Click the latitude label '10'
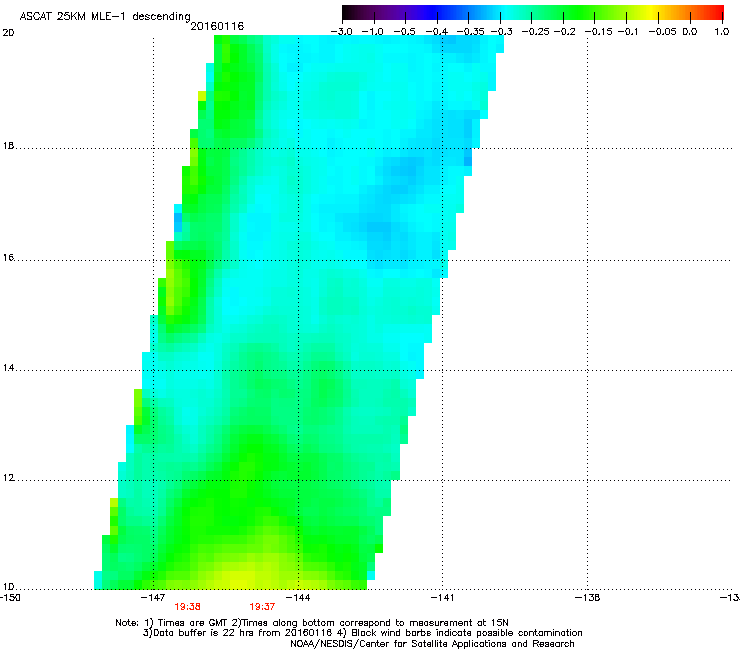The image size is (740, 650). (x=8, y=587)
